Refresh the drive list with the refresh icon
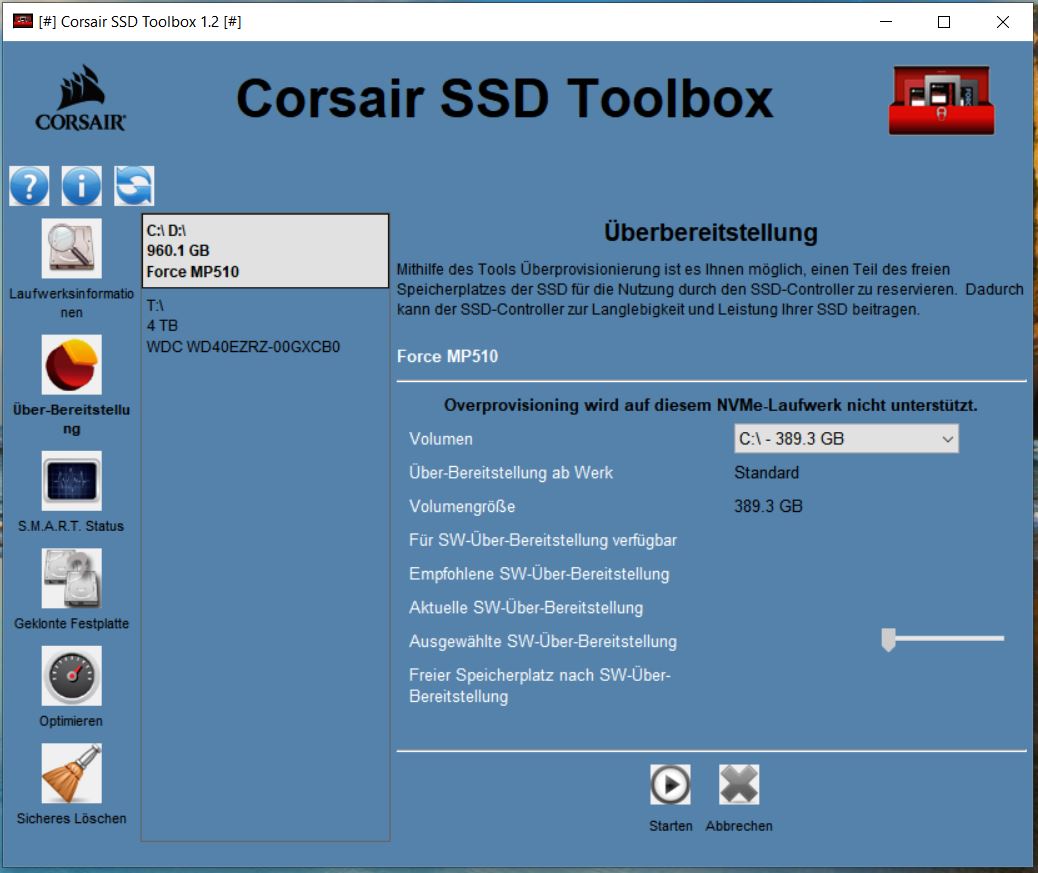Image resolution: width=1038 pixels, height=873 pixels. 134,186
